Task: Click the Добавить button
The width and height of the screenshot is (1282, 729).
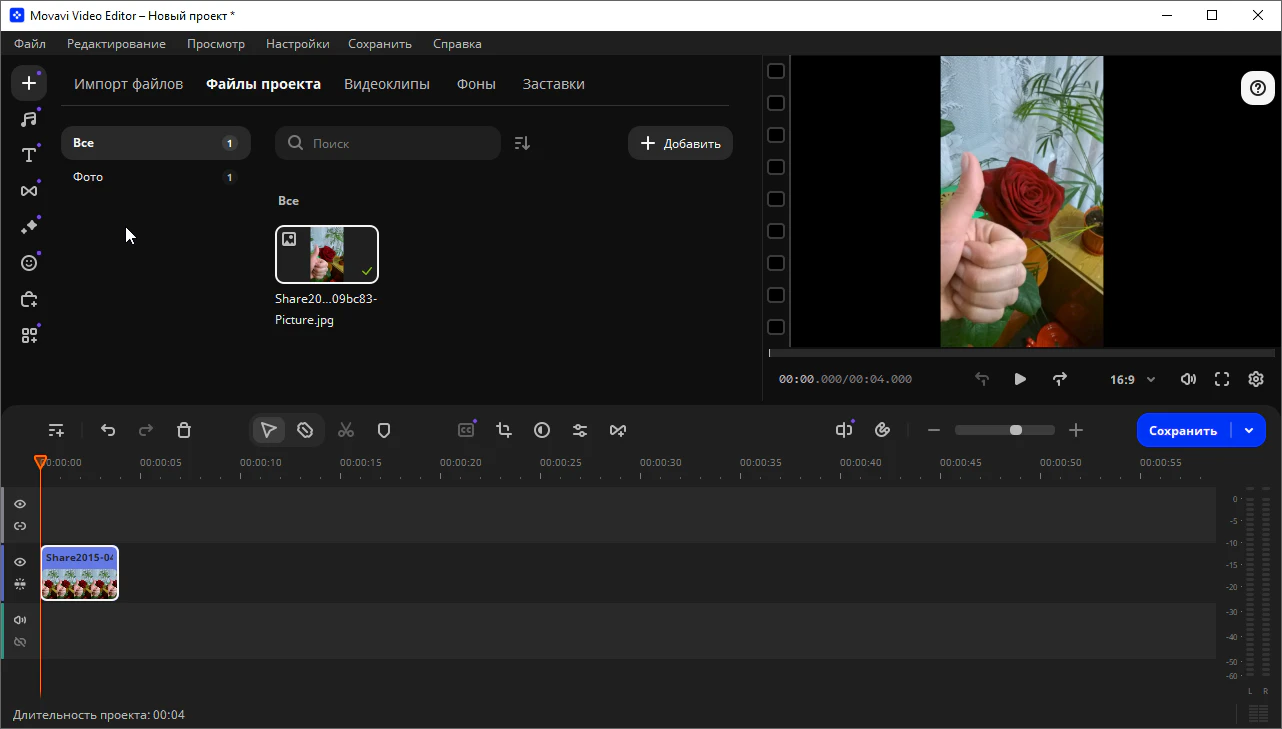Action: 680,143
